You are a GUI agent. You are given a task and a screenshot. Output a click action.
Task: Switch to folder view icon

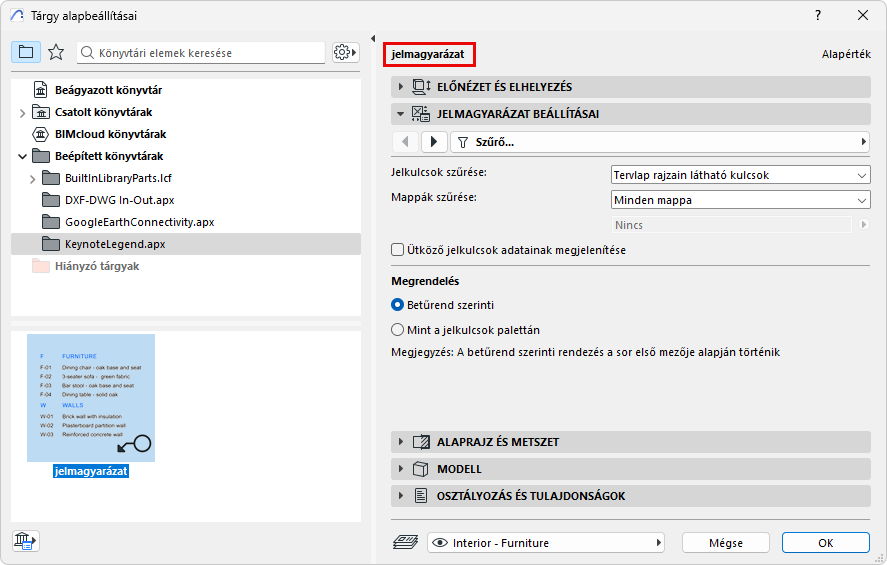(26, 52)
